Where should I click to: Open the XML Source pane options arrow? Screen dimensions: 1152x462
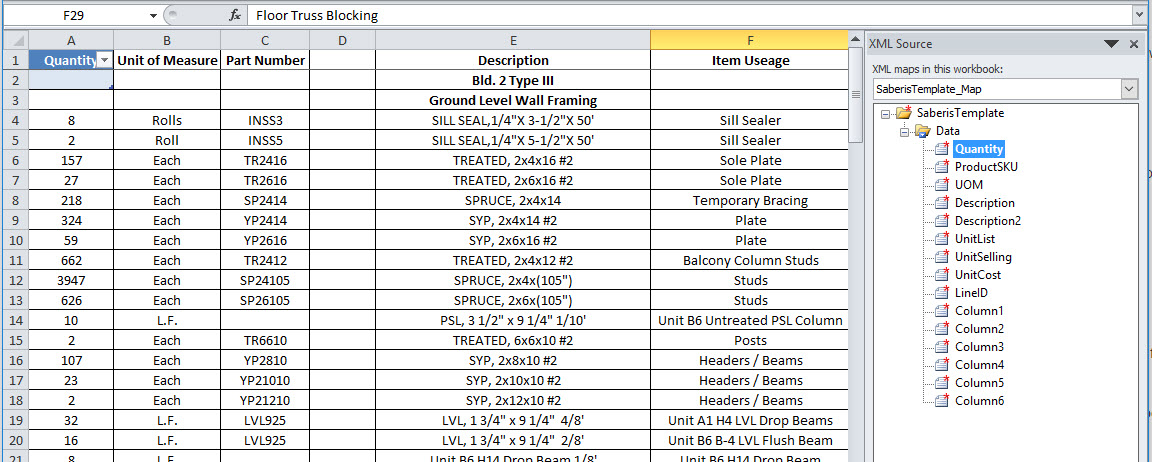click(x=1111, y=44)
